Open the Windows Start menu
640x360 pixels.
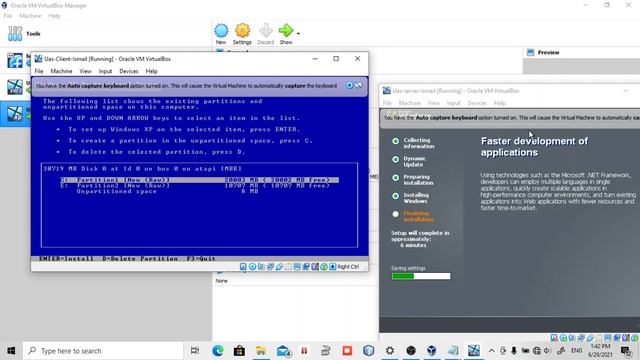[x=11, y=351]
